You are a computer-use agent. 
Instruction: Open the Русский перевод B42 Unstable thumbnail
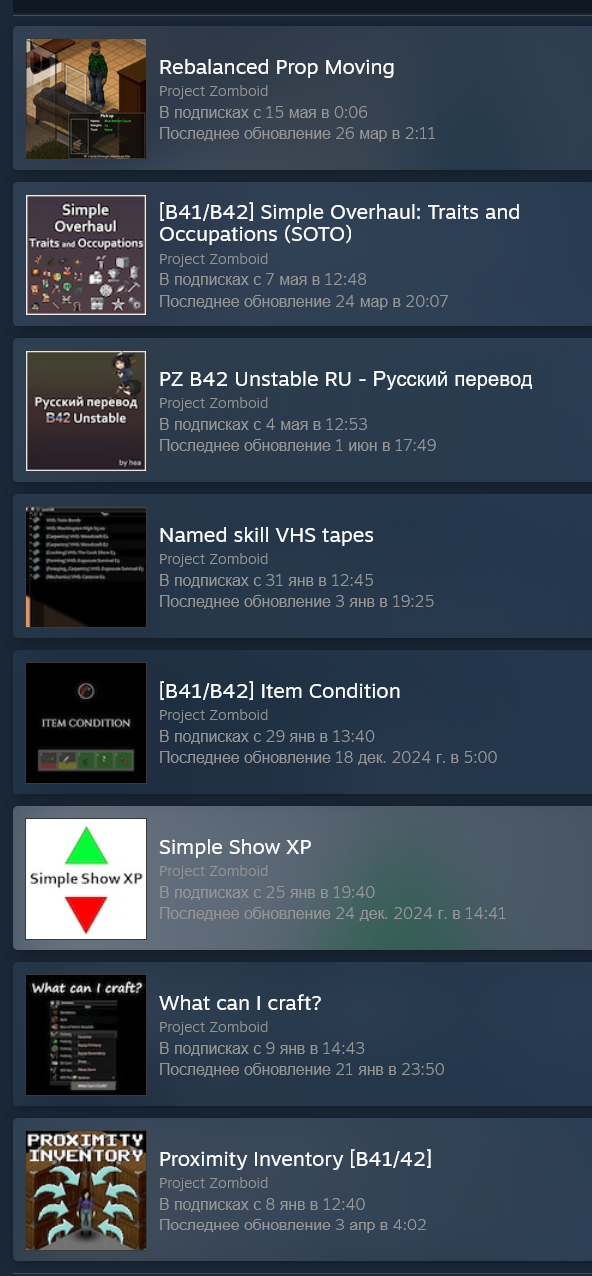pos(86,411)
